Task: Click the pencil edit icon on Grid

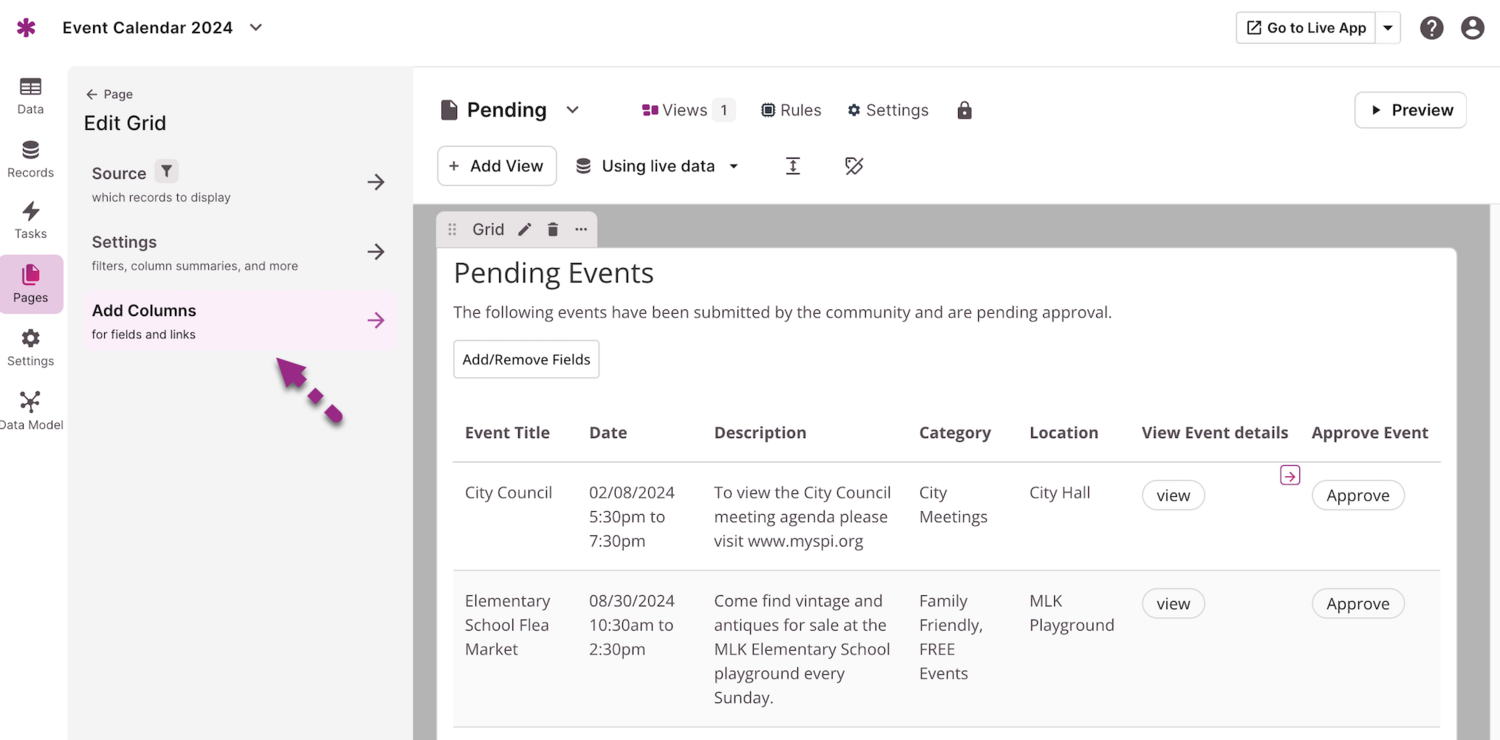Action: (x=524, y=230)
